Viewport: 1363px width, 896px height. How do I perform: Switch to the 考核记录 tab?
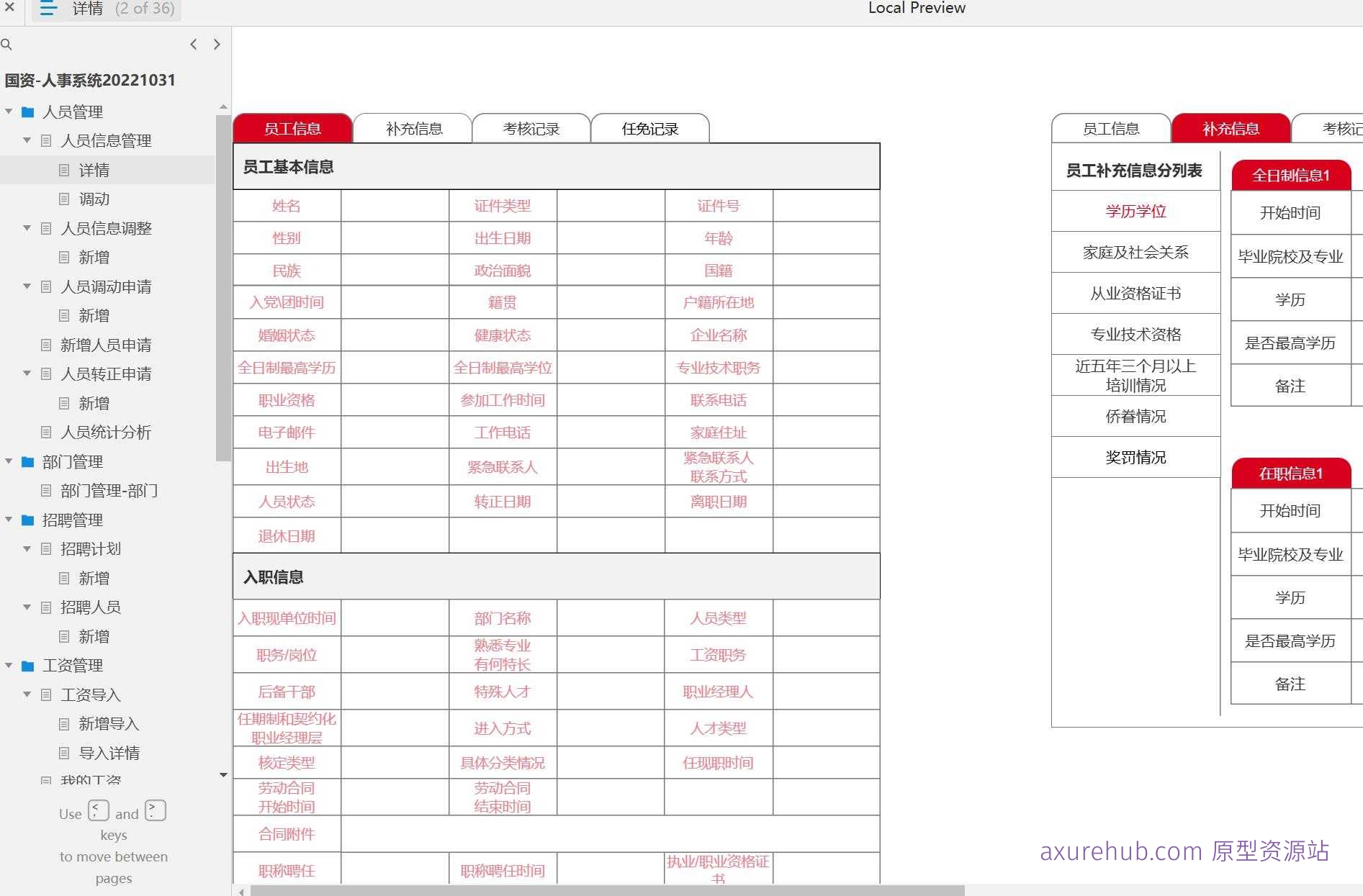[x=531, y=128]
